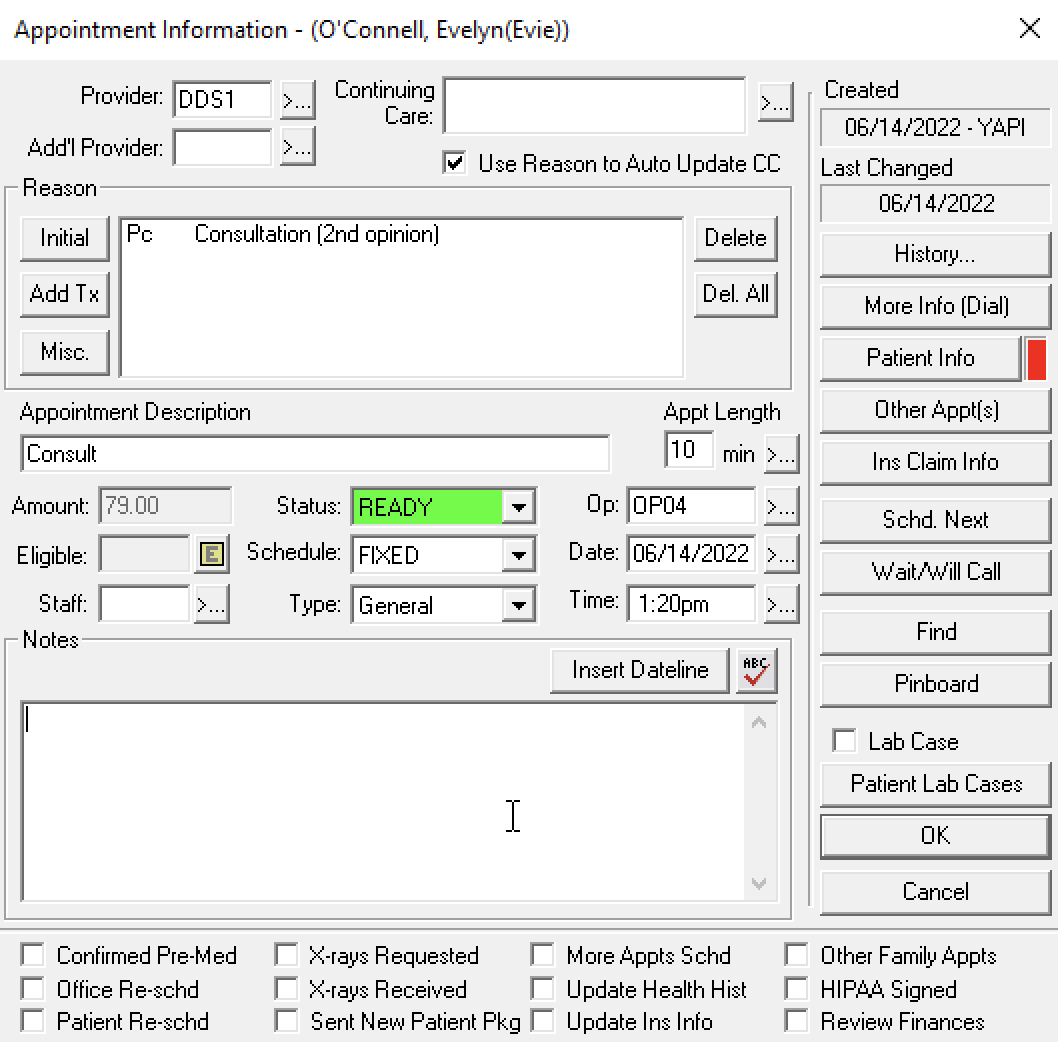Open More Info (Dial)
This screenshot has height=1042, width=1058.
[935, 306]
